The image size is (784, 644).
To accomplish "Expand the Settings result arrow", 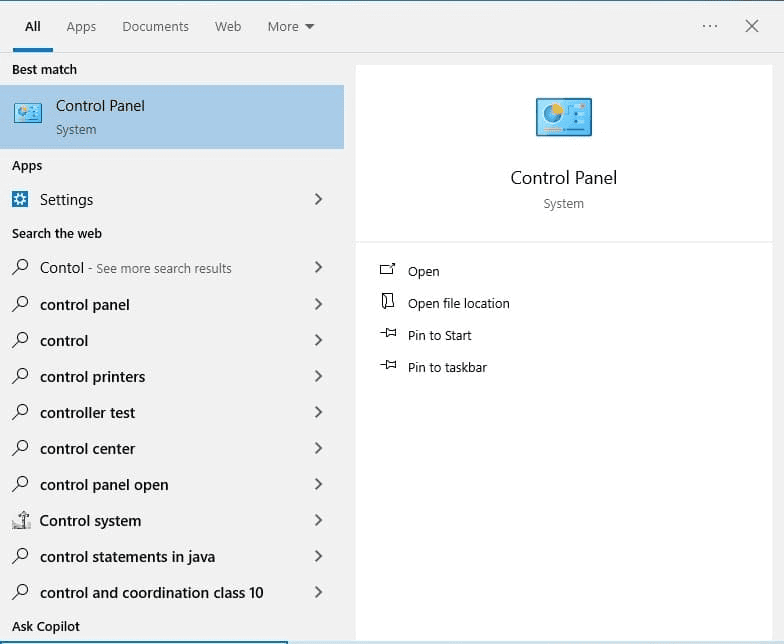I will point(318,199).
